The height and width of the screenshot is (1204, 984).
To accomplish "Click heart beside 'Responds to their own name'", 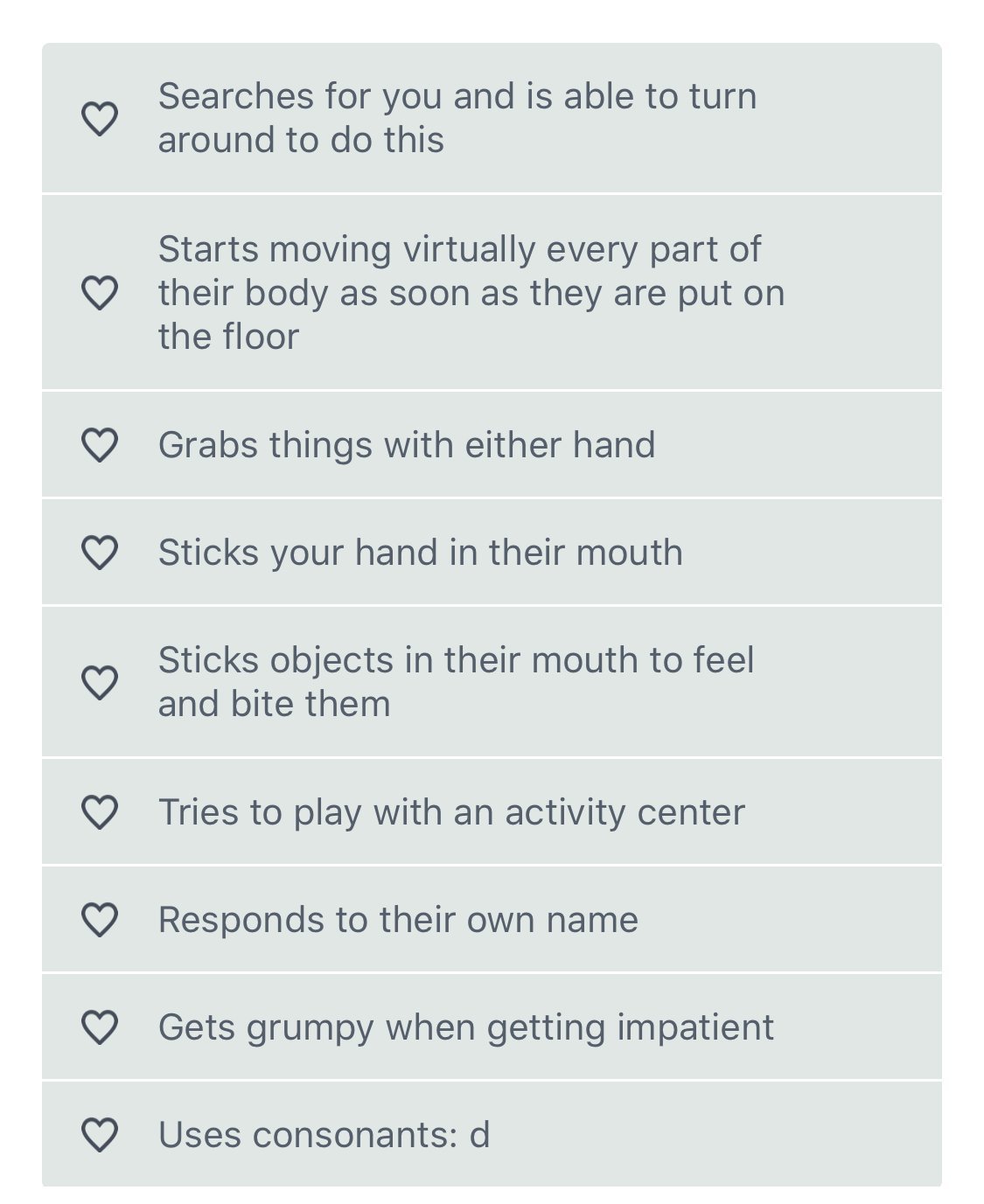I will tap(99, 920).
